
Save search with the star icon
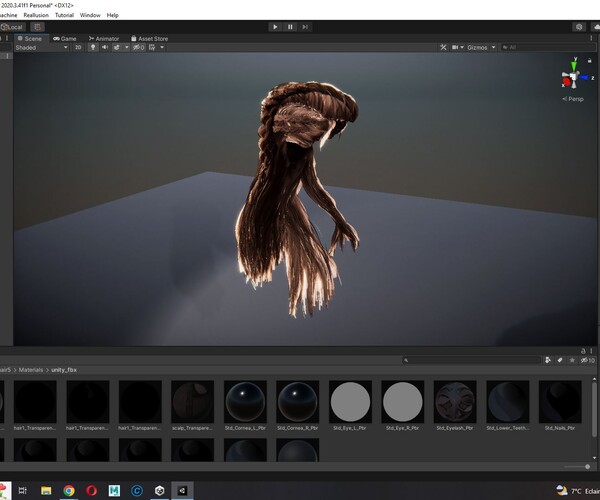coord(572,360)
